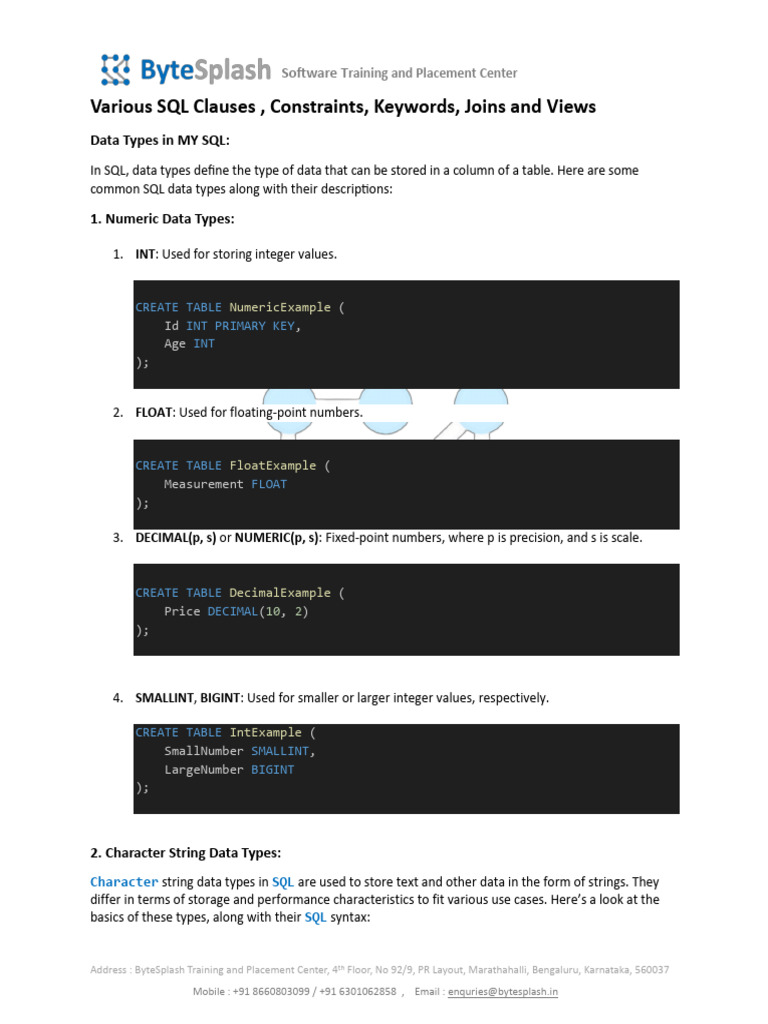The width and height of the screenshot is (768, 1024).
Task: Click the FLOAT list item text
Action: pyautogui.click(x=249, y=413)
